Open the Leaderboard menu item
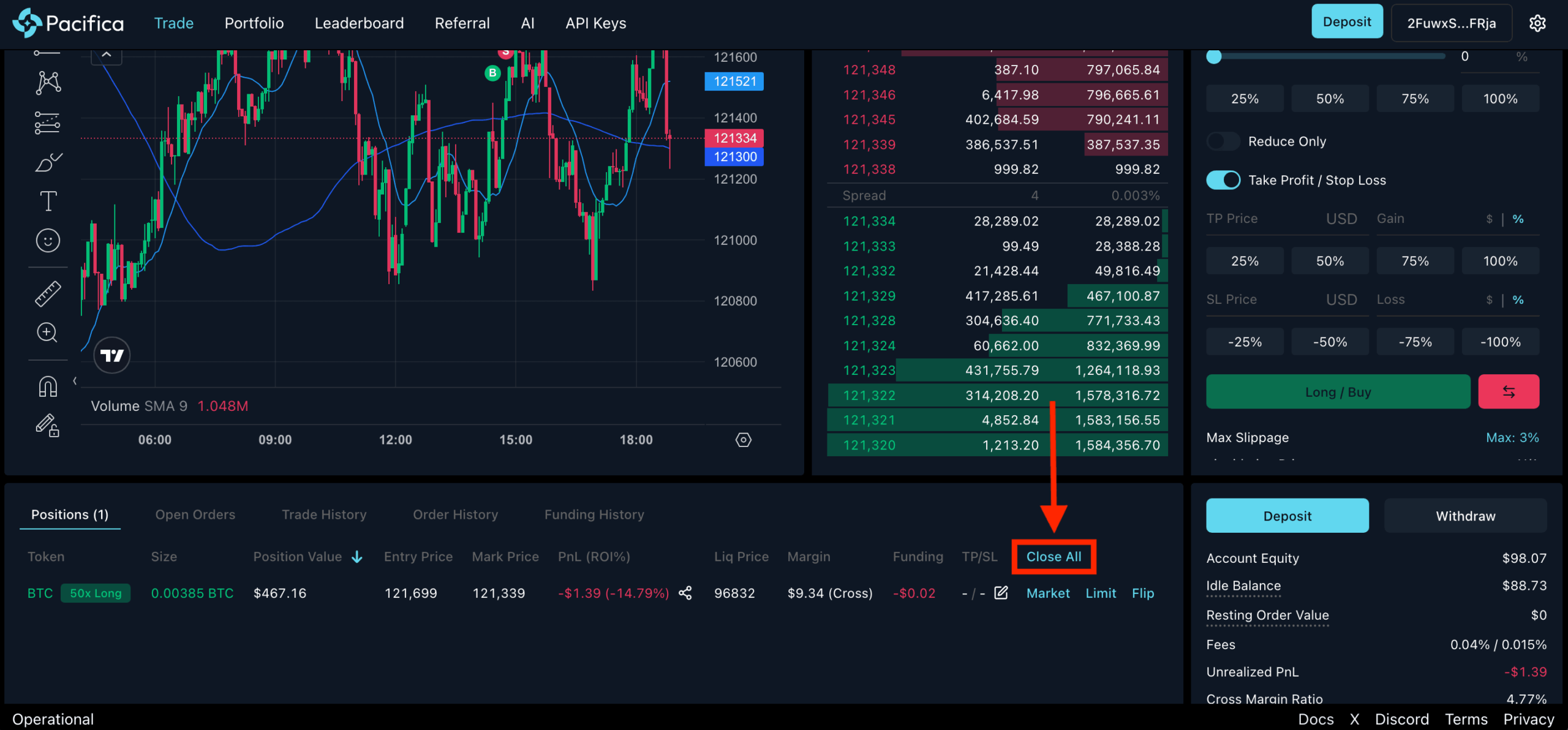This screenshot has width=1568, height=730. point(359,23)
